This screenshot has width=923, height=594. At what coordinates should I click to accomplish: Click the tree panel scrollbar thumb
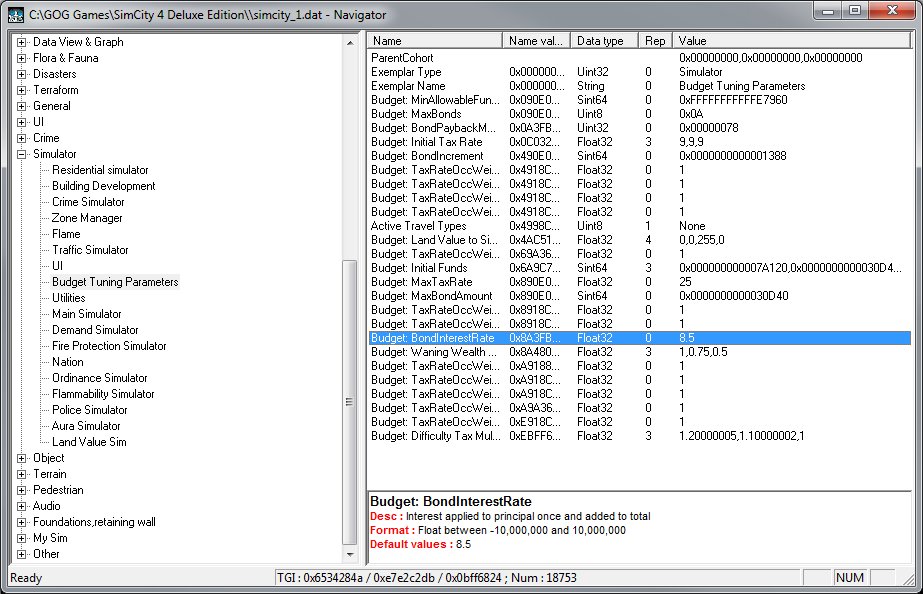click(x=350, y=402)
